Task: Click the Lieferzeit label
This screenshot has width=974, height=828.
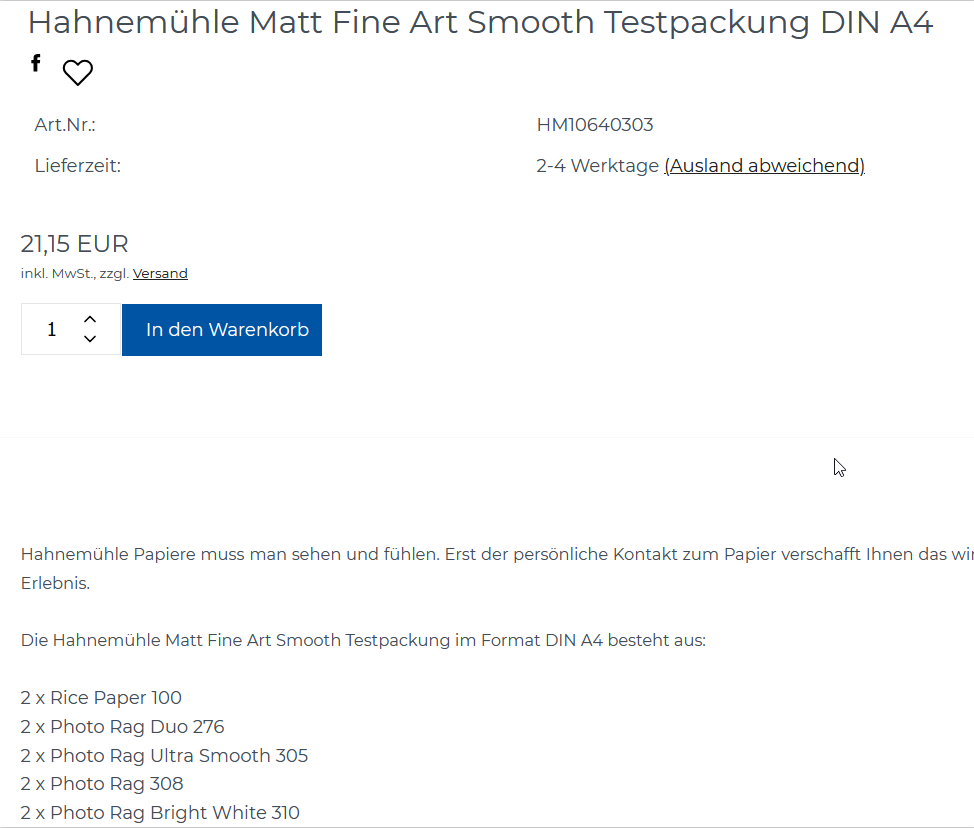Action: [77, 166]
